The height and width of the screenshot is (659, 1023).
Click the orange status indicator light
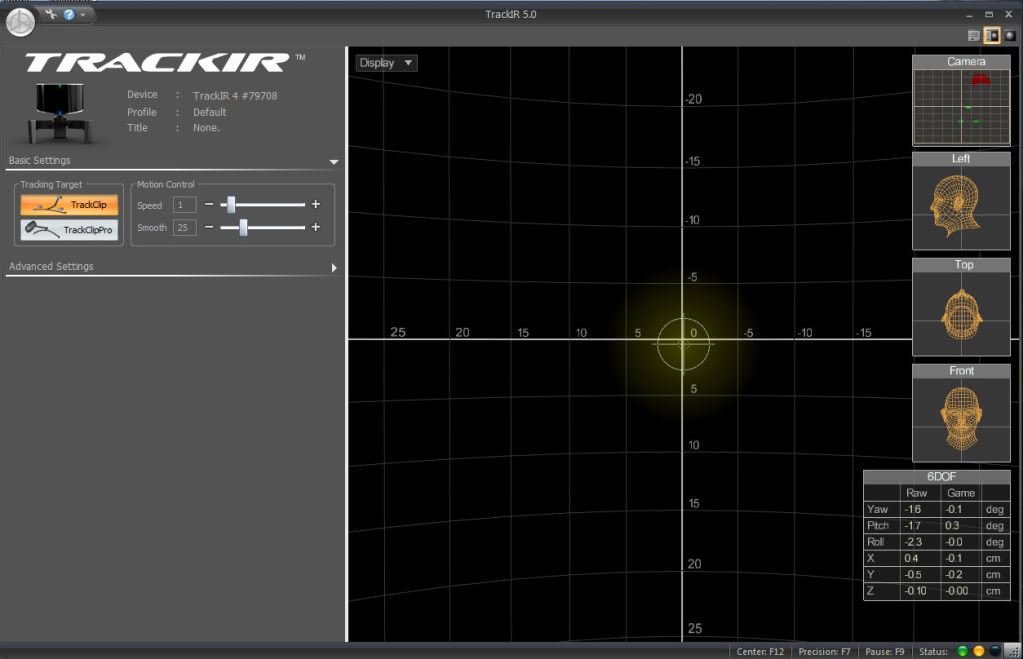pyautogui.click(x=978, y=651)
